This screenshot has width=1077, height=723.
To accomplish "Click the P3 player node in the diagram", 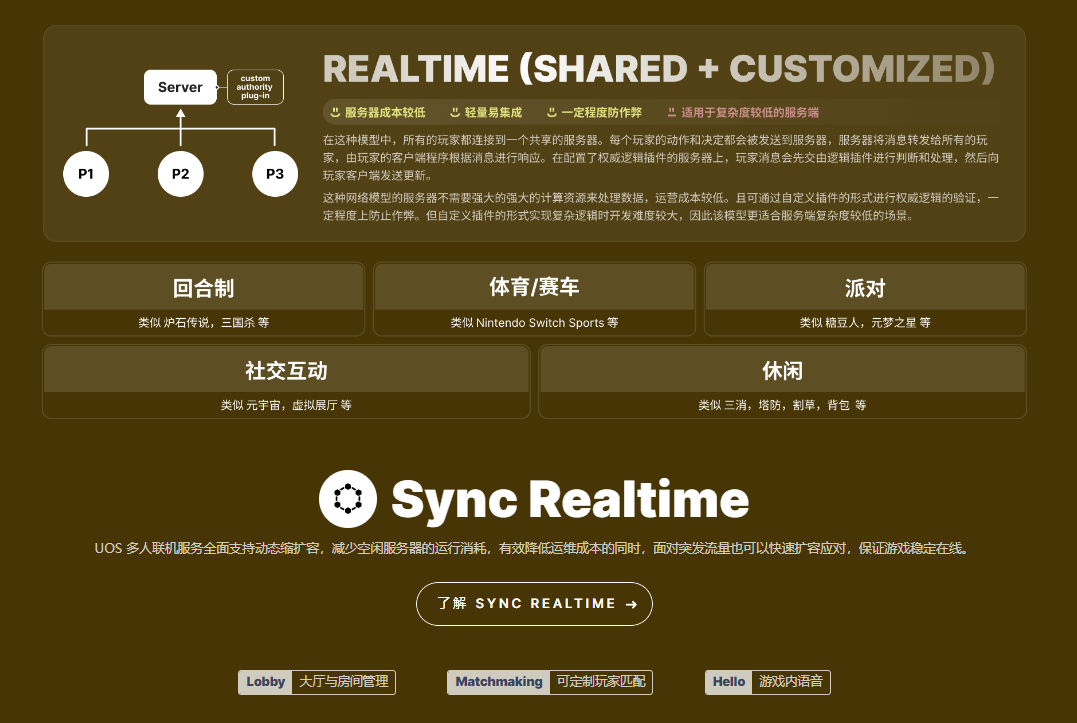I will 275,174.
